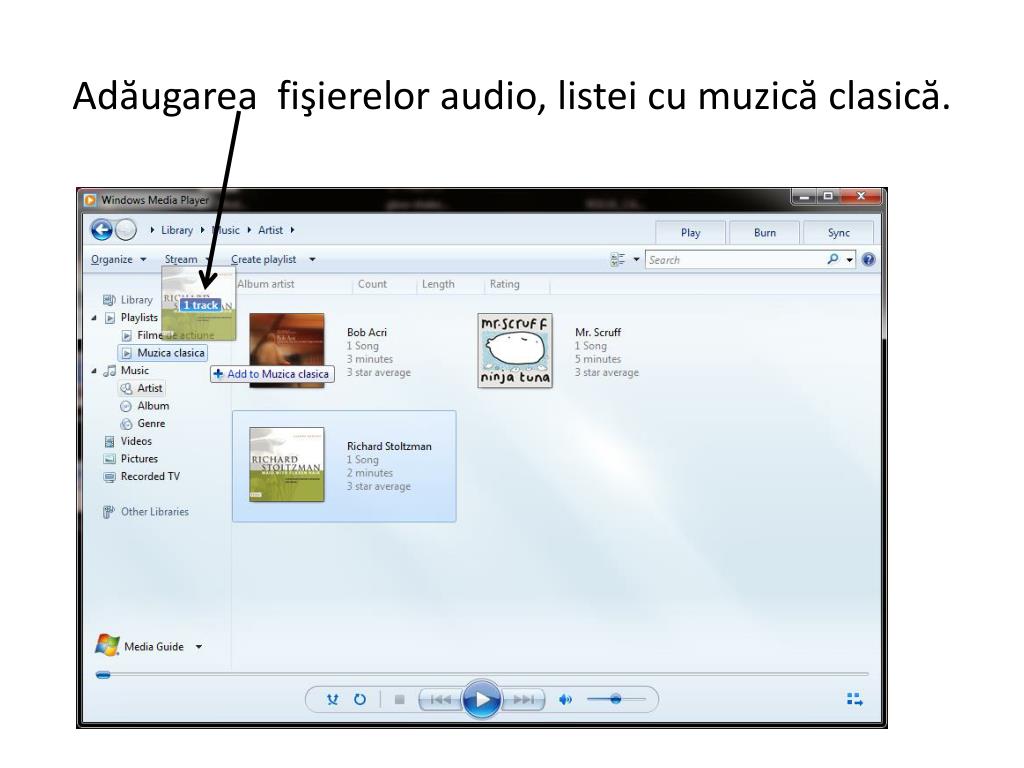Select Library in the navigation pane

point(136,300)
